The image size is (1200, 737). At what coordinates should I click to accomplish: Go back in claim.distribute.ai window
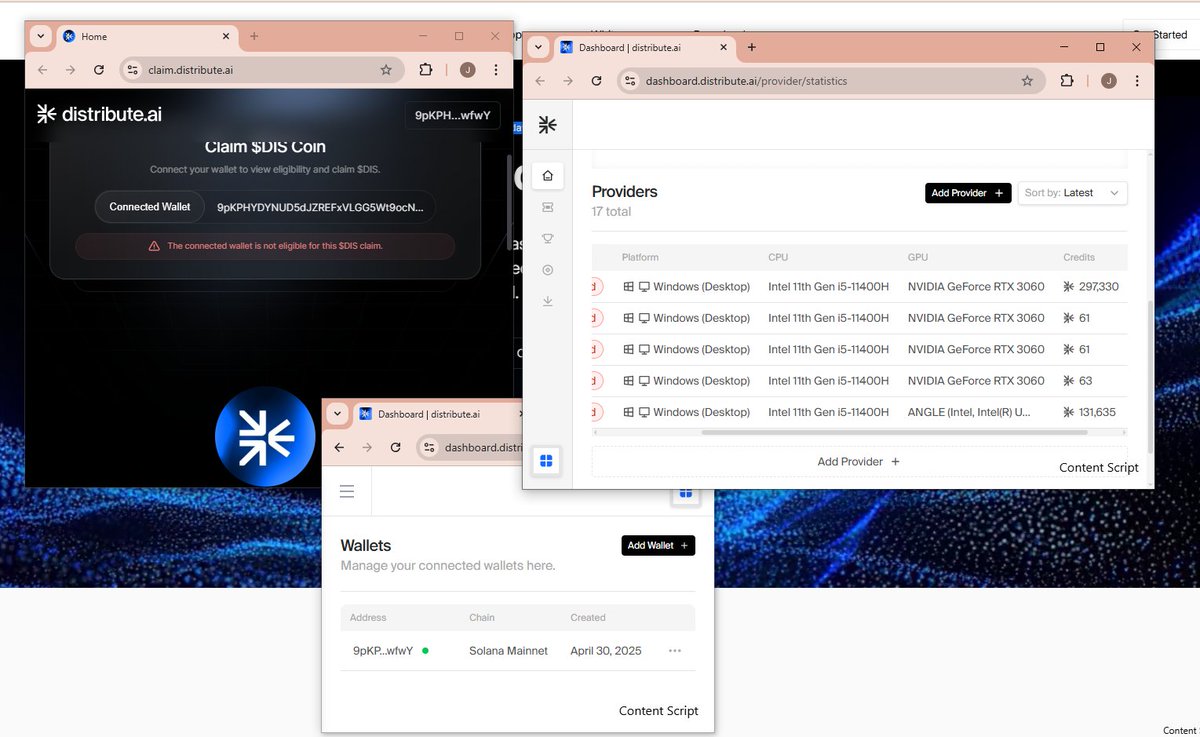tap(42, 70)
